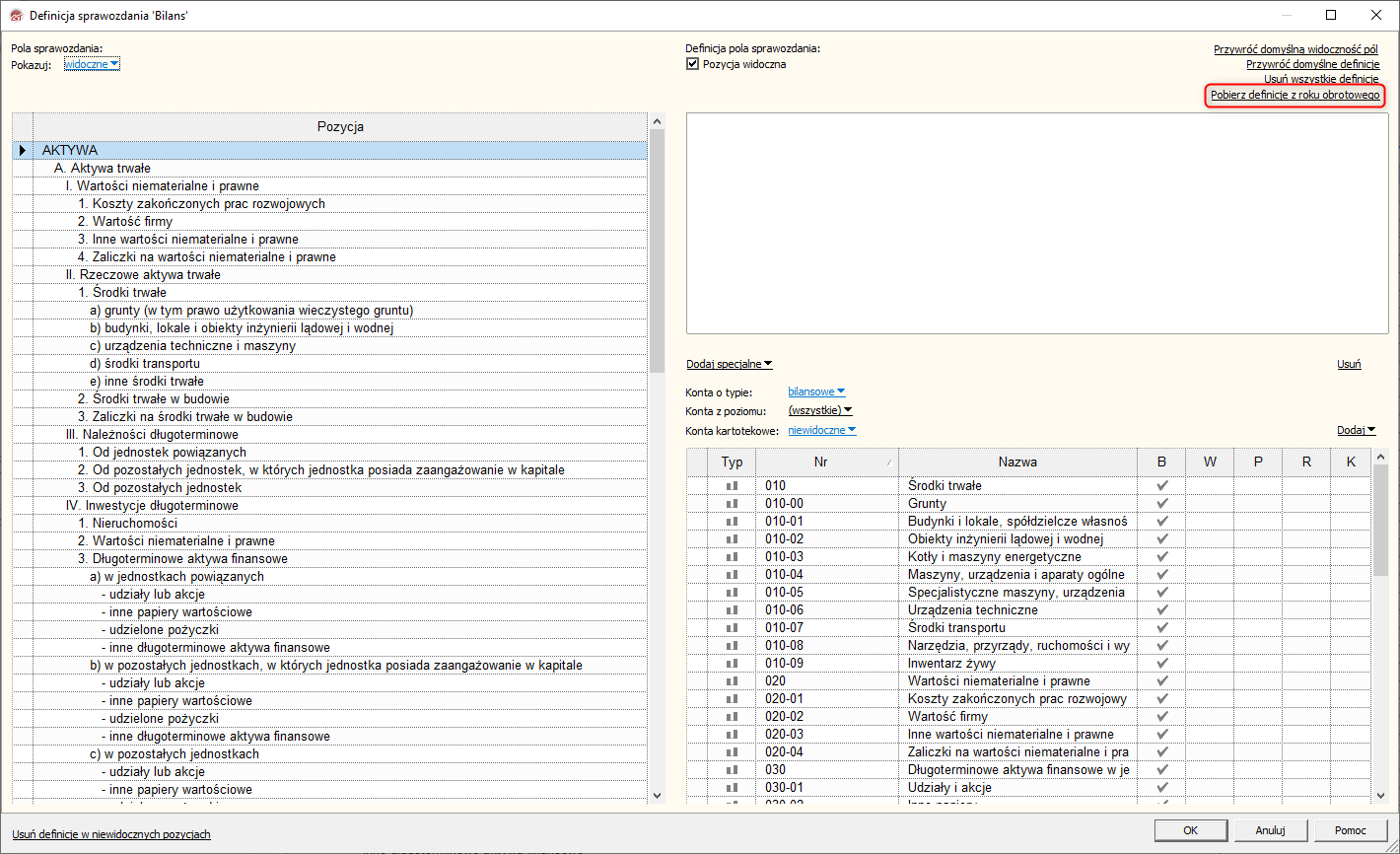Click the row indicator arrow beside AKTYWA

tap(23, 151)
